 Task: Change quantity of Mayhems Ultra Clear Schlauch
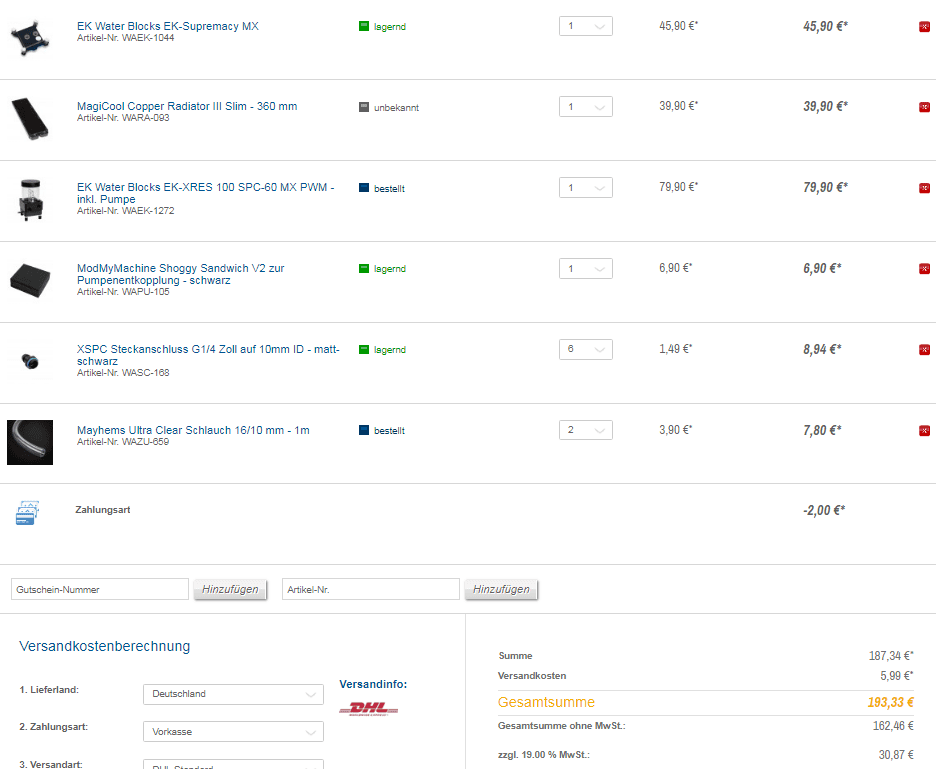[586, 430]
